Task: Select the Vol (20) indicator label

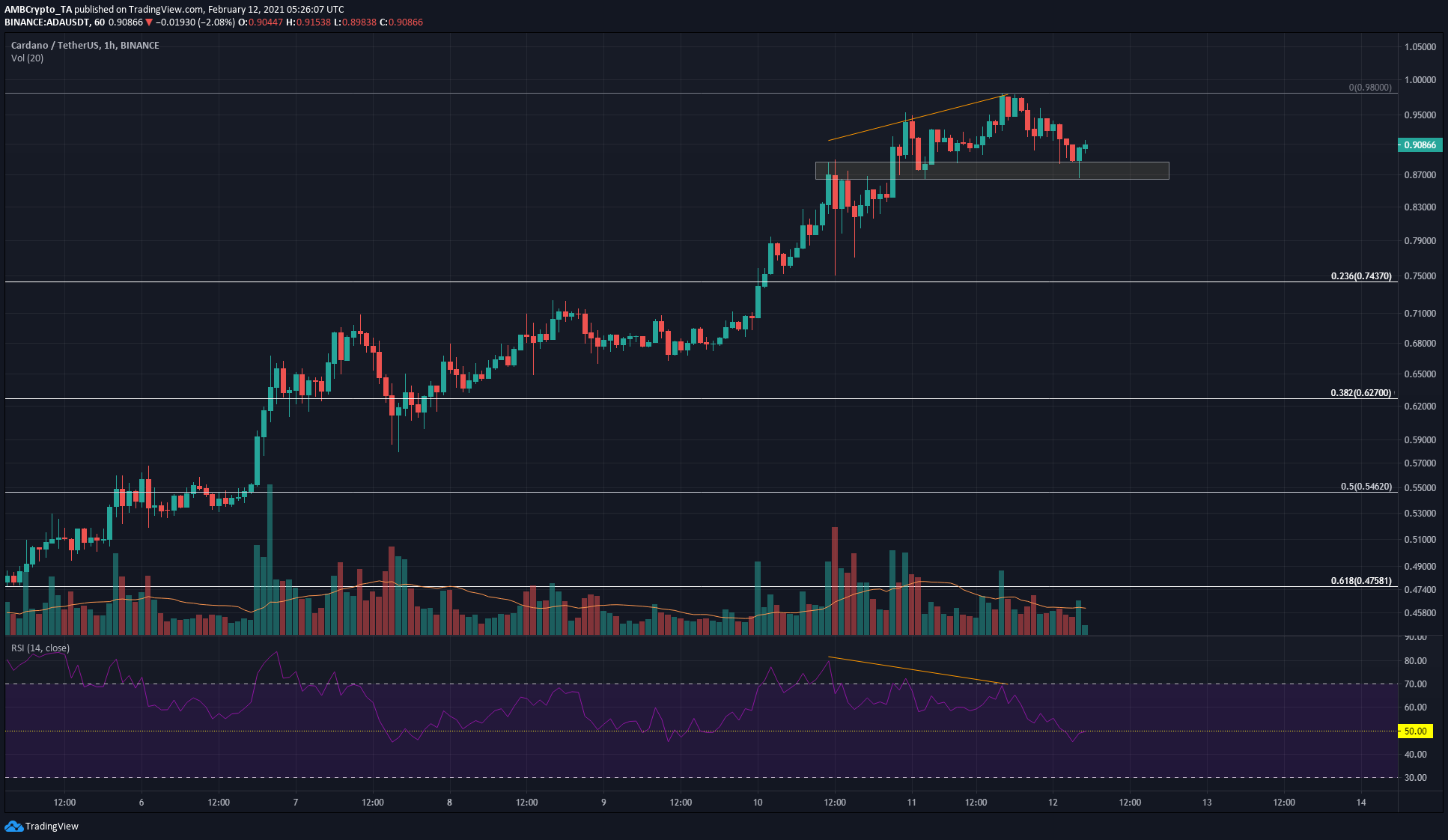Action: [27, 58]
